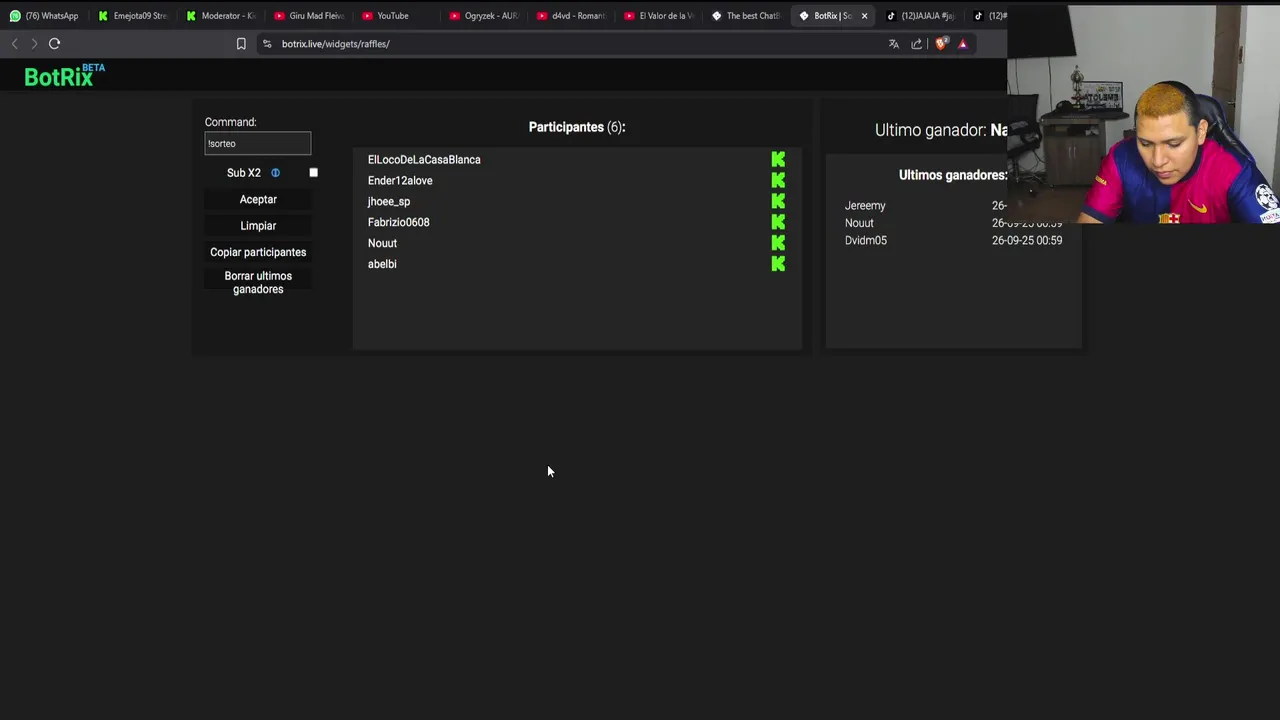
Task: Click Copiar participantes button
Action: 258,252
